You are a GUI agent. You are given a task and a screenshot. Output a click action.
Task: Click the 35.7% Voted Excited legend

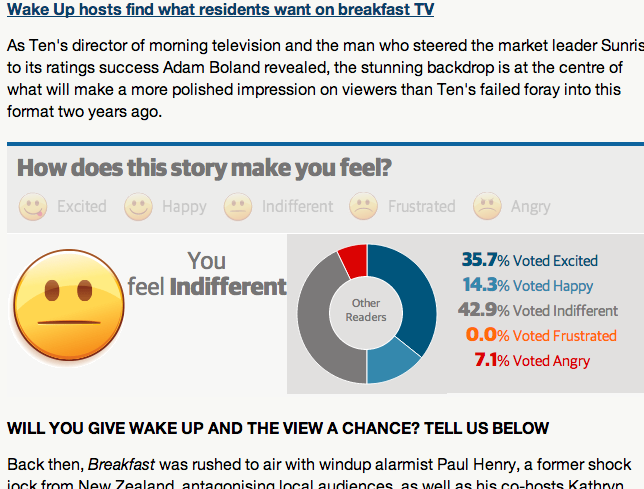click(x=529, y=260)
